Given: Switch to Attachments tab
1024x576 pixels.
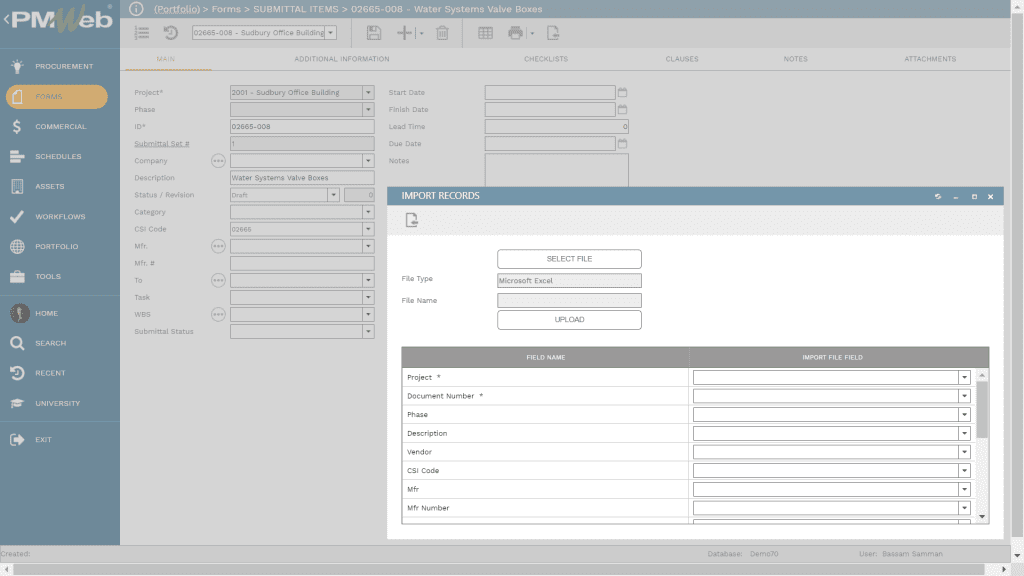Looking at the screenshot, I should click(x=930, y=59).
